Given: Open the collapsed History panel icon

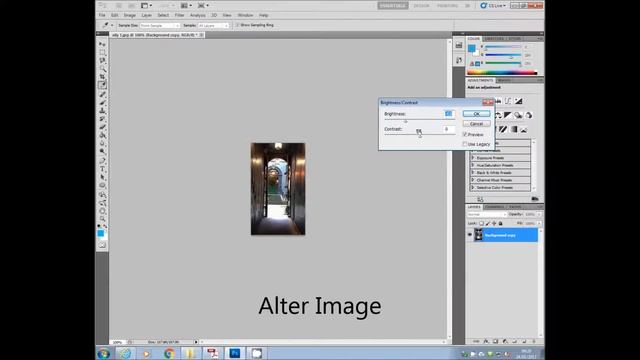Looking at the screenshot, I should coord(459,60).
